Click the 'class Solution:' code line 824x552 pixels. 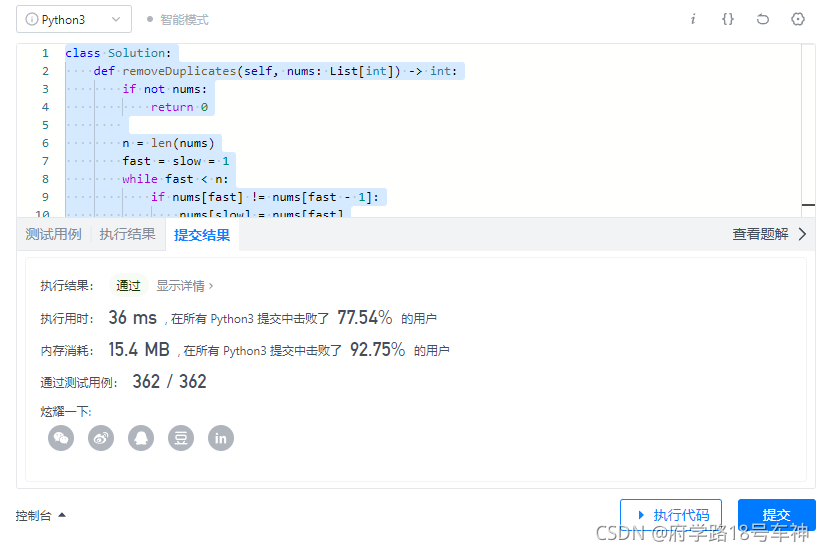(x=121, y=53)
